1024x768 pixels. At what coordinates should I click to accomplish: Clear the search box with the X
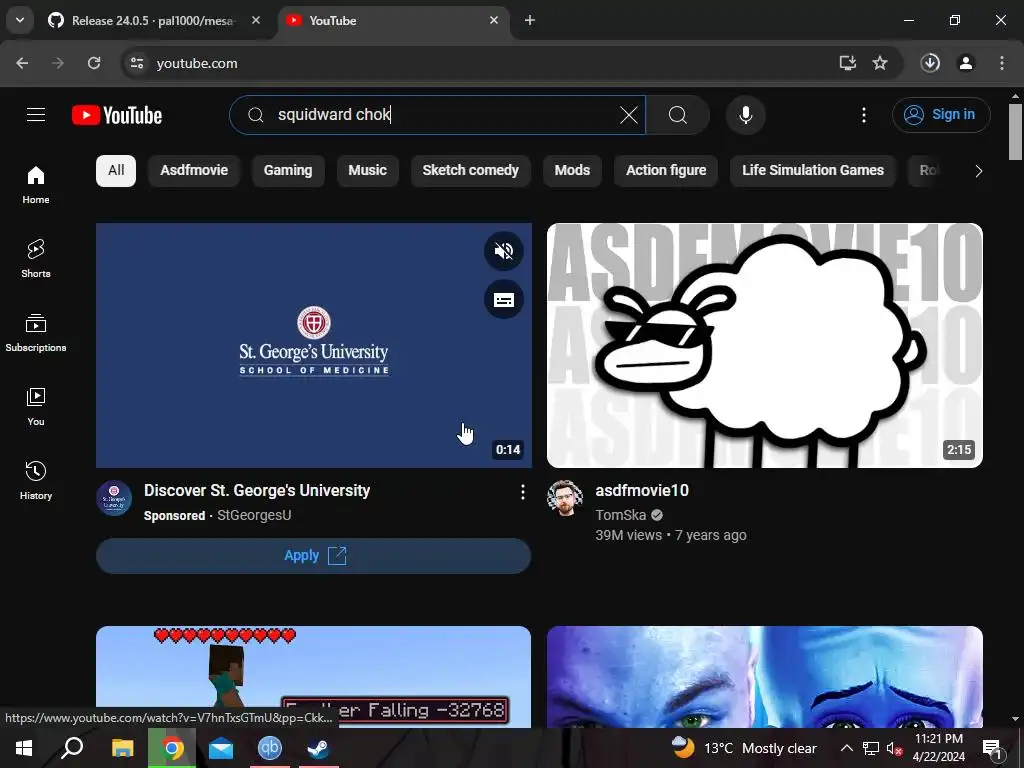click(x=629, y=115)
